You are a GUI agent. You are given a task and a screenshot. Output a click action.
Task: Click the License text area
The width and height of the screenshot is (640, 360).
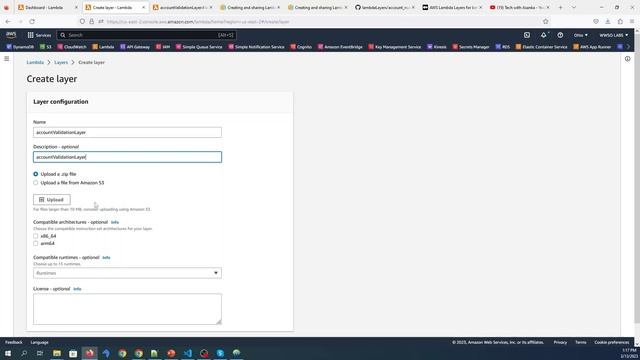coord(127,309)
